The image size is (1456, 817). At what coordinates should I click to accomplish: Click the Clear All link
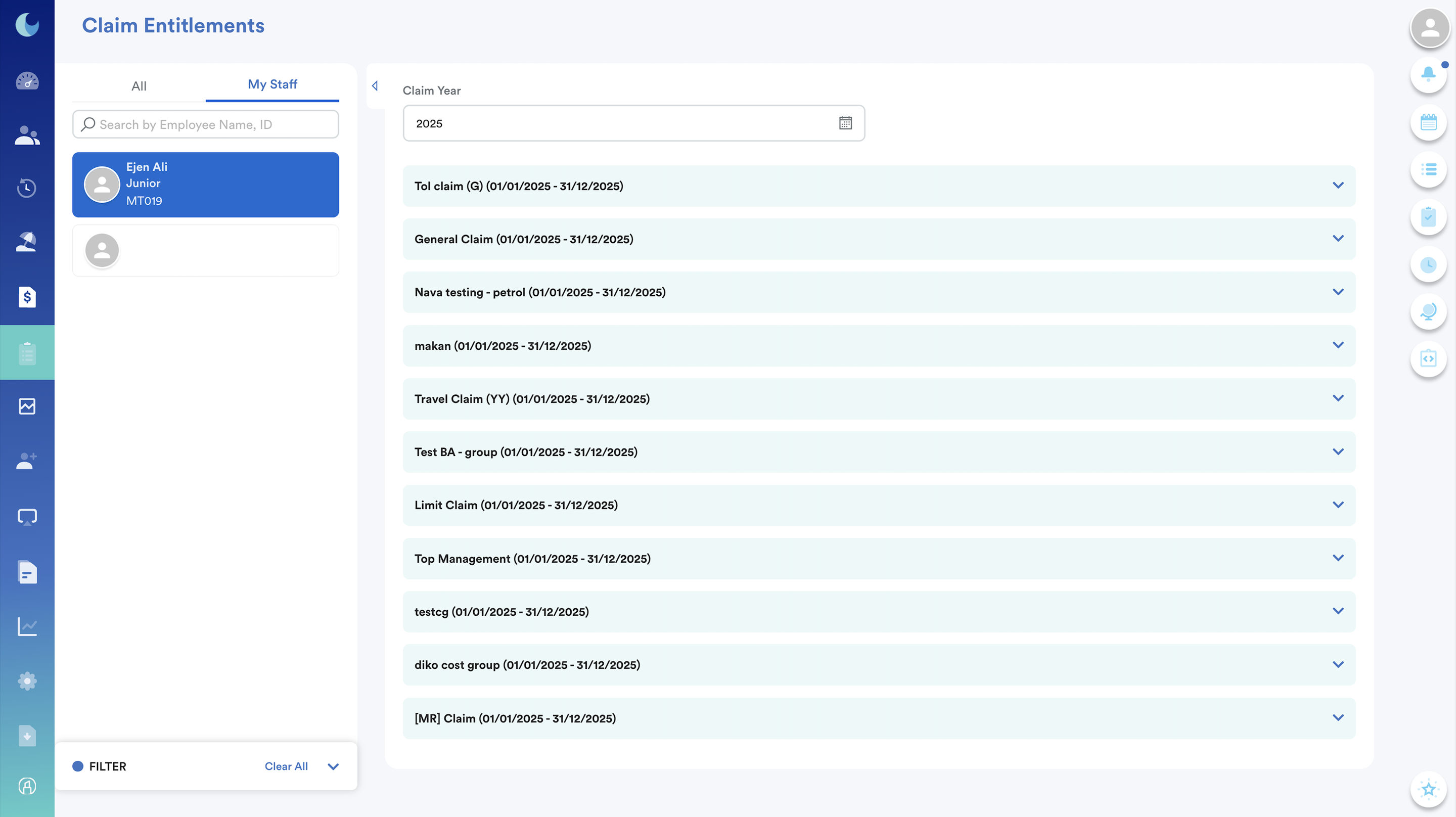tap(286, 766)
